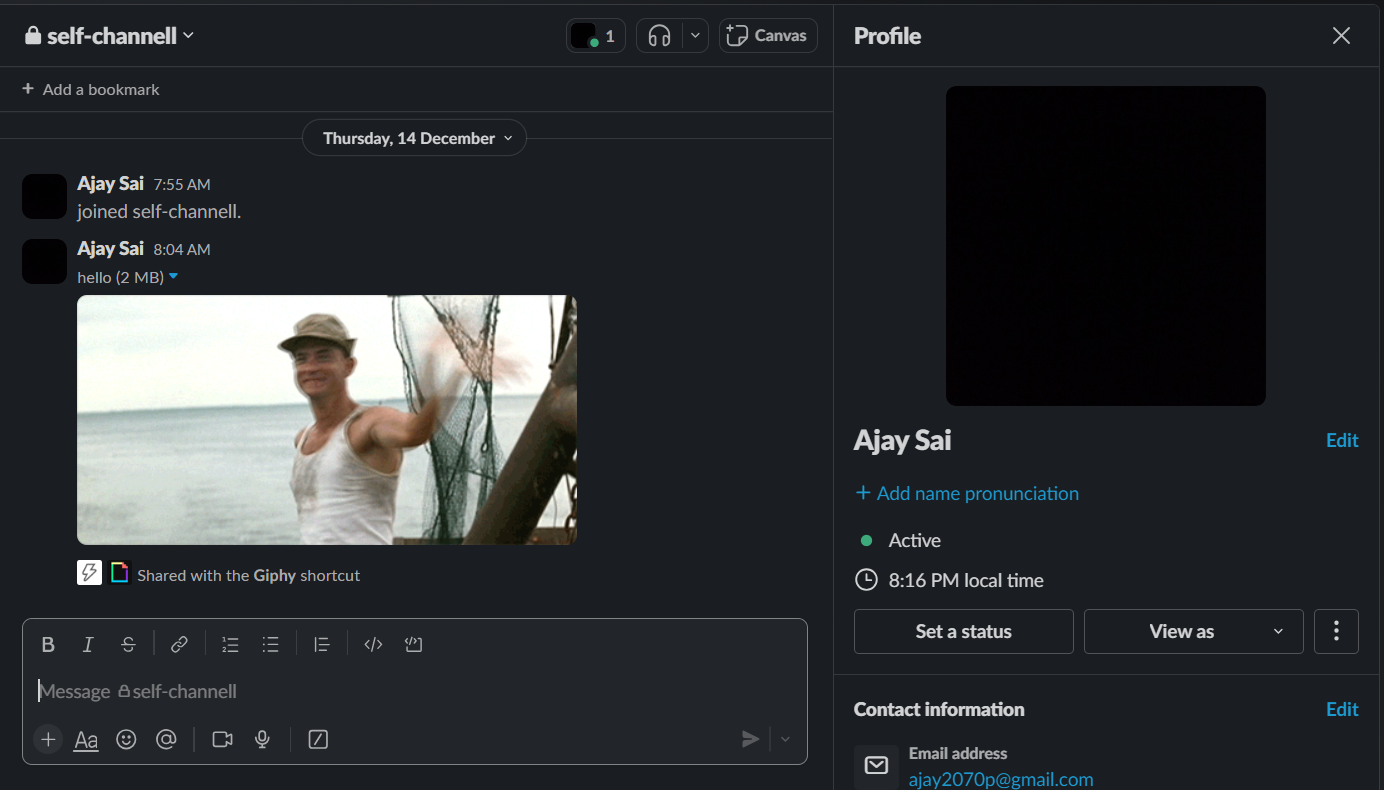Image resolution: width=1384 pixels, height=790 pixels.
Task: Insert a code block
Action: click(414, 645)
